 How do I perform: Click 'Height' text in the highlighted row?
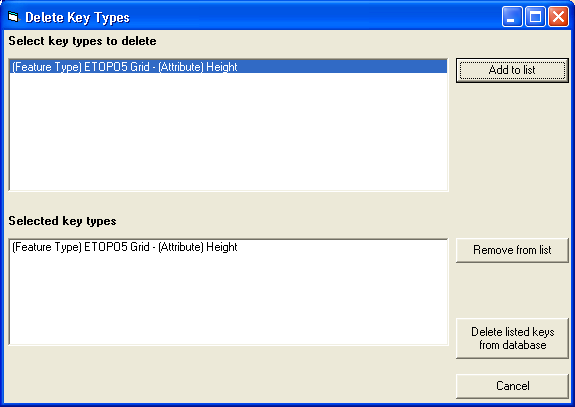[x=222, y=67]
